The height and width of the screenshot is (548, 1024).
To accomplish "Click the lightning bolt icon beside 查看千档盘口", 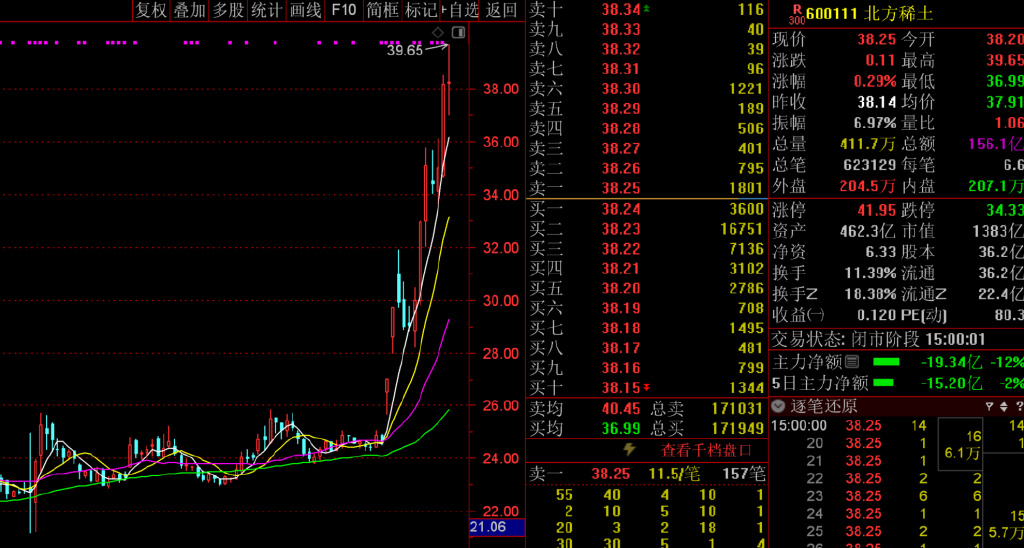I will [630, 450].
